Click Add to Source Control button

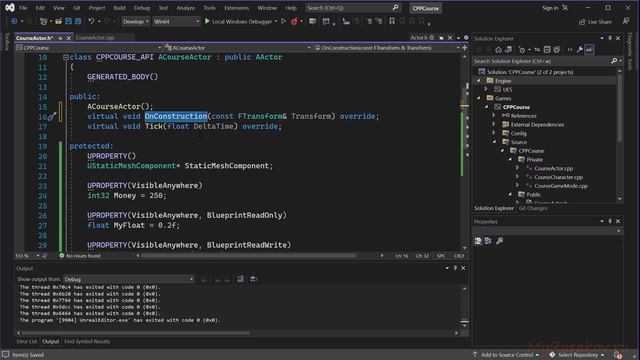click(506, 355)
